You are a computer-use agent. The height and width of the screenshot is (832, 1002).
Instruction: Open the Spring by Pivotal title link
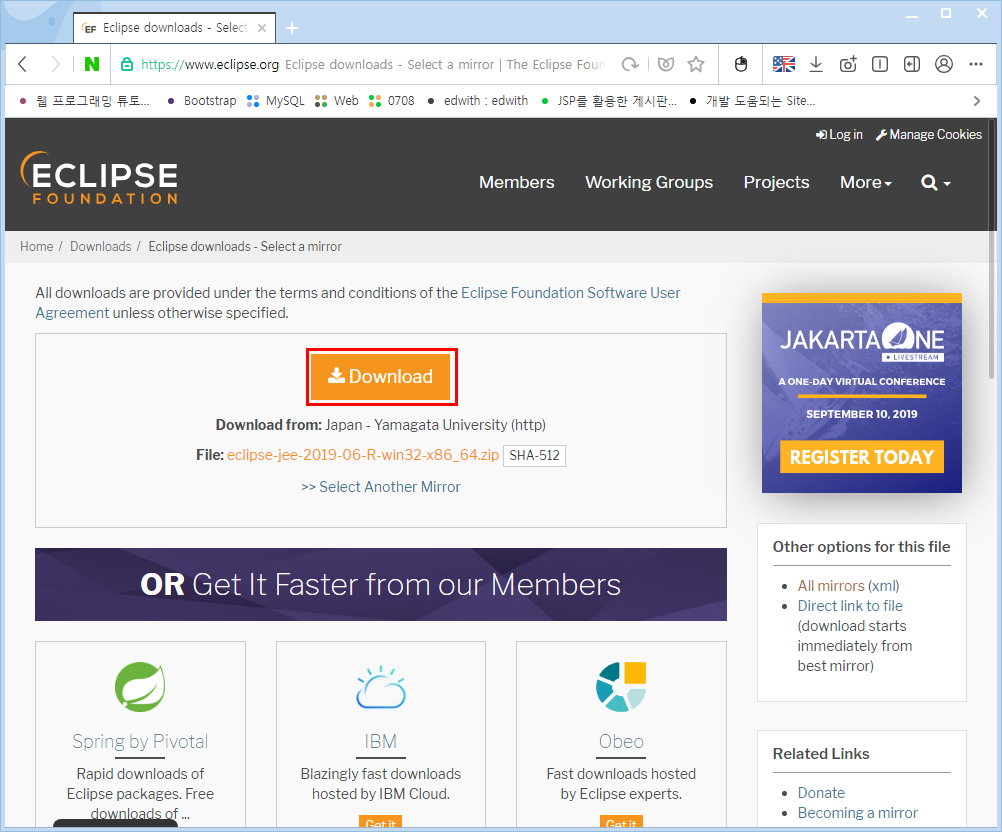coord(140,741)
